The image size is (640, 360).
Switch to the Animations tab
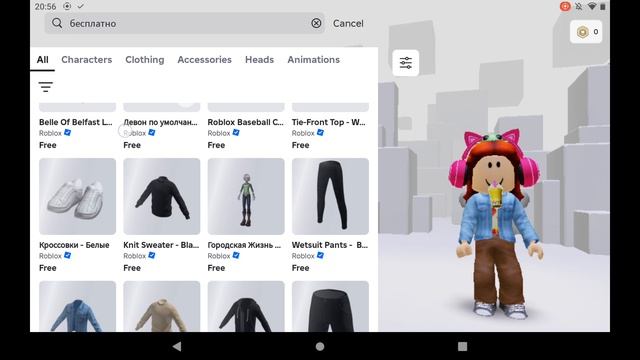pos(313,60)
